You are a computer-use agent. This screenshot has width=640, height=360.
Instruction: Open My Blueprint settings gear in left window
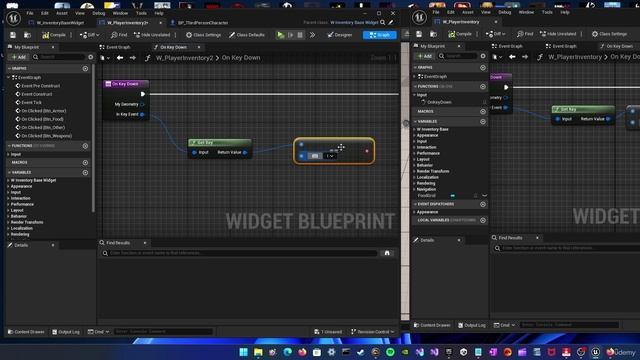pyautogui.click(x=91, y=57)
